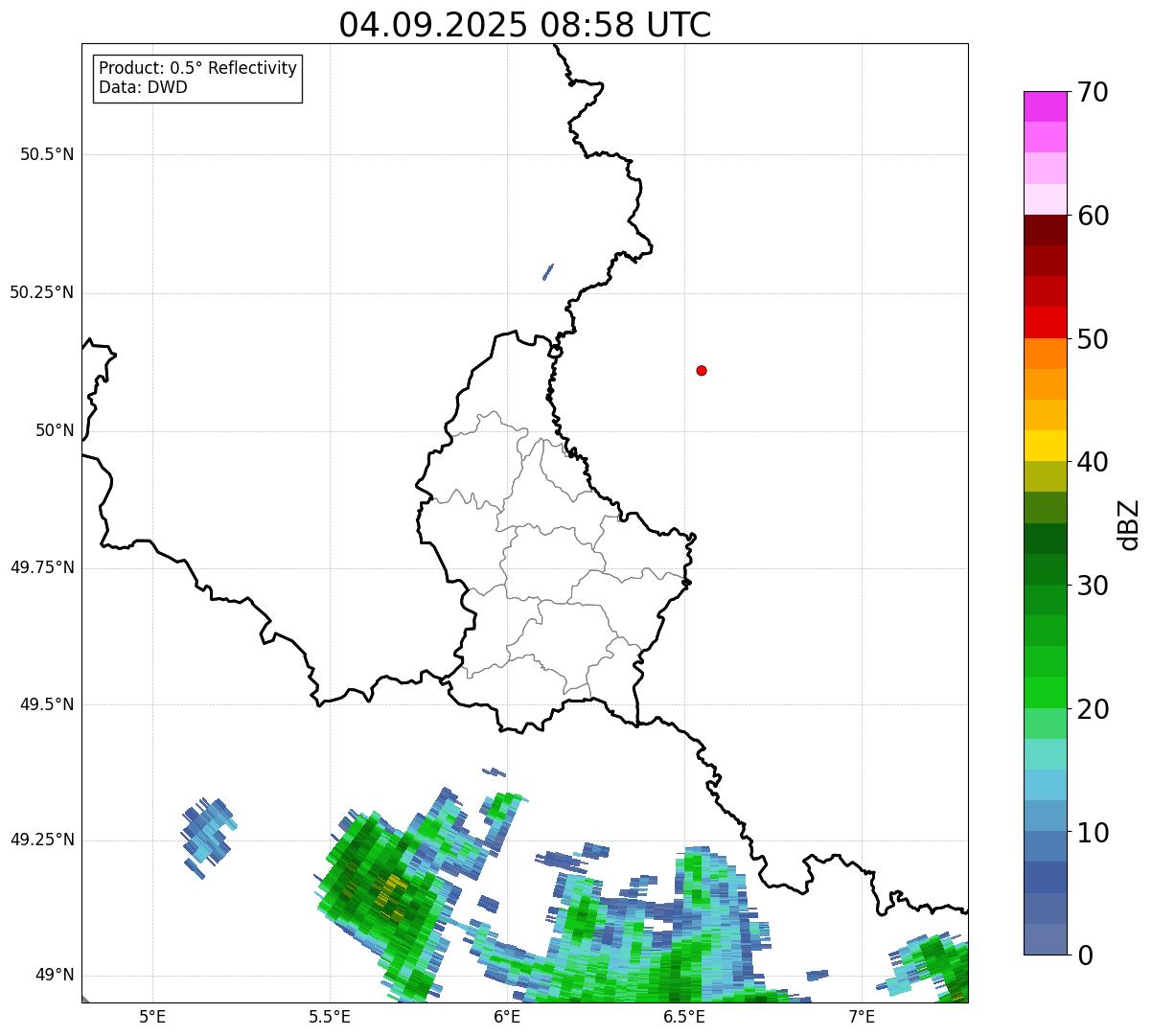Click the 'Data: DWD' text

[x=143, y=88]
